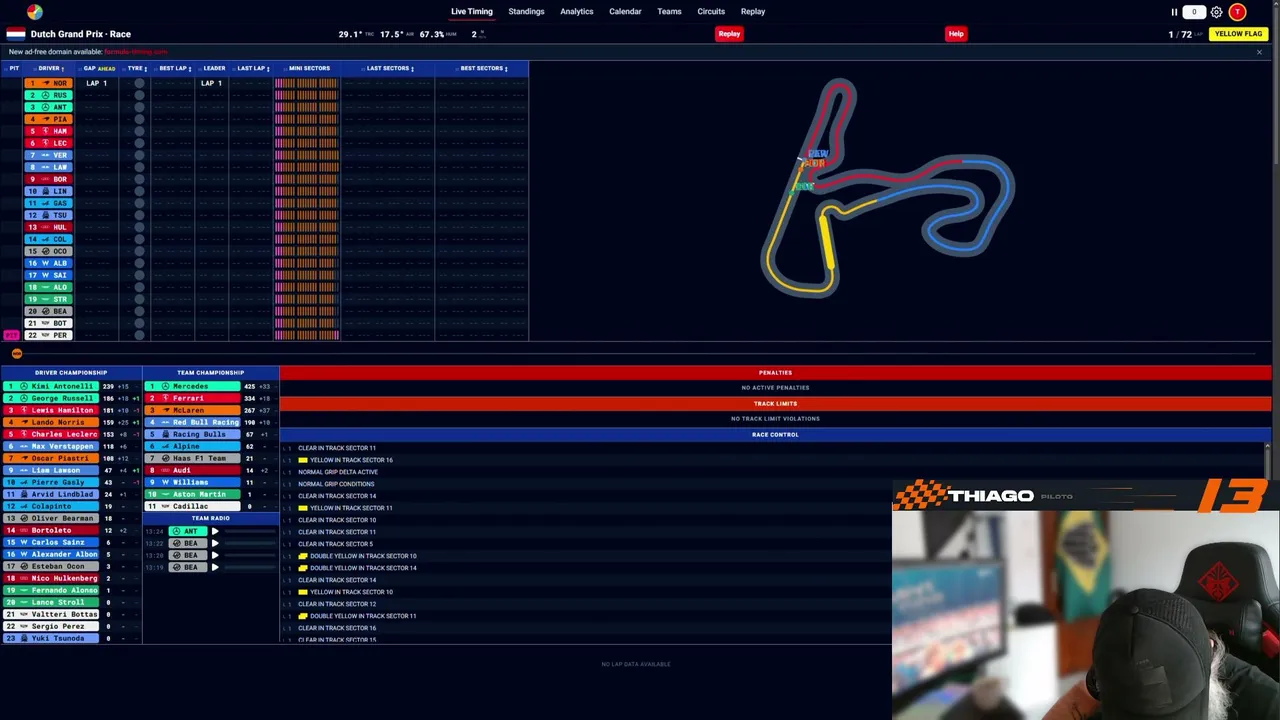Click the McLaren logo in team championship

[x=166, y=410]
